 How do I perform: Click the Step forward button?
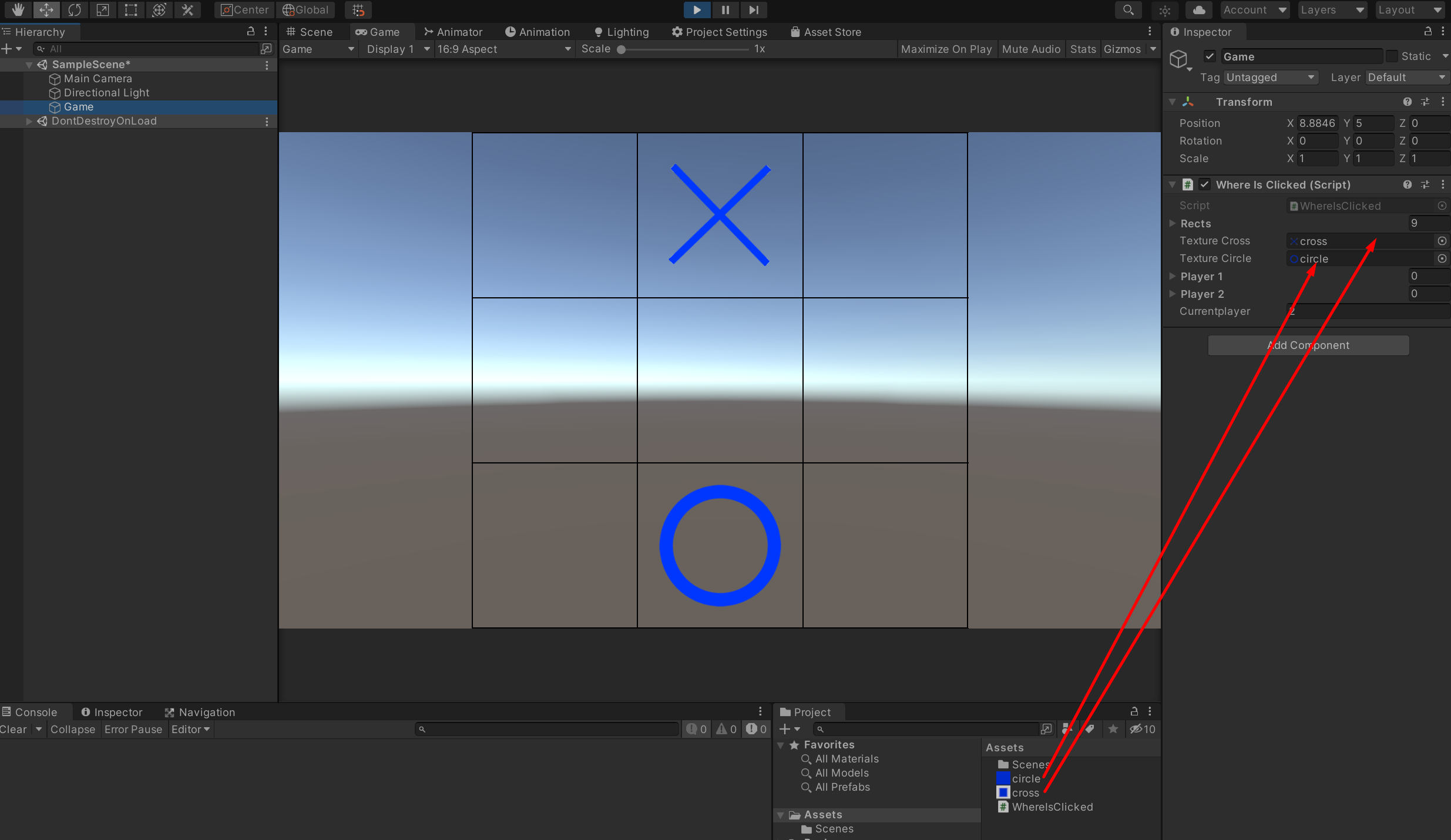(x=754, y=10)
